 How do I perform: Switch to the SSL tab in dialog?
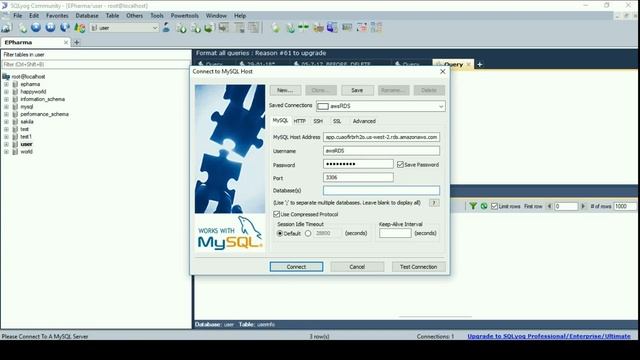337,121
